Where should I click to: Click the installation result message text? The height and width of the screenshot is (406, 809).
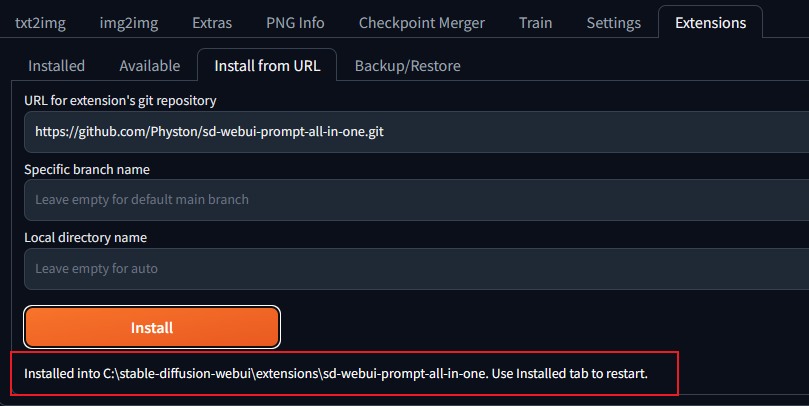click(x=336, y=374)
